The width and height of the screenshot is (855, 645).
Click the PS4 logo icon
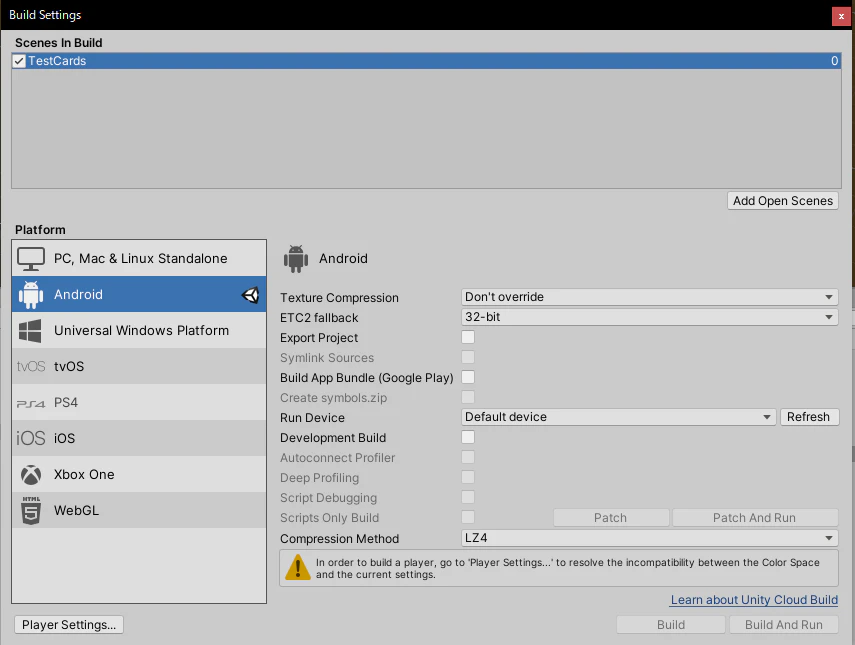tap(31, 403)
